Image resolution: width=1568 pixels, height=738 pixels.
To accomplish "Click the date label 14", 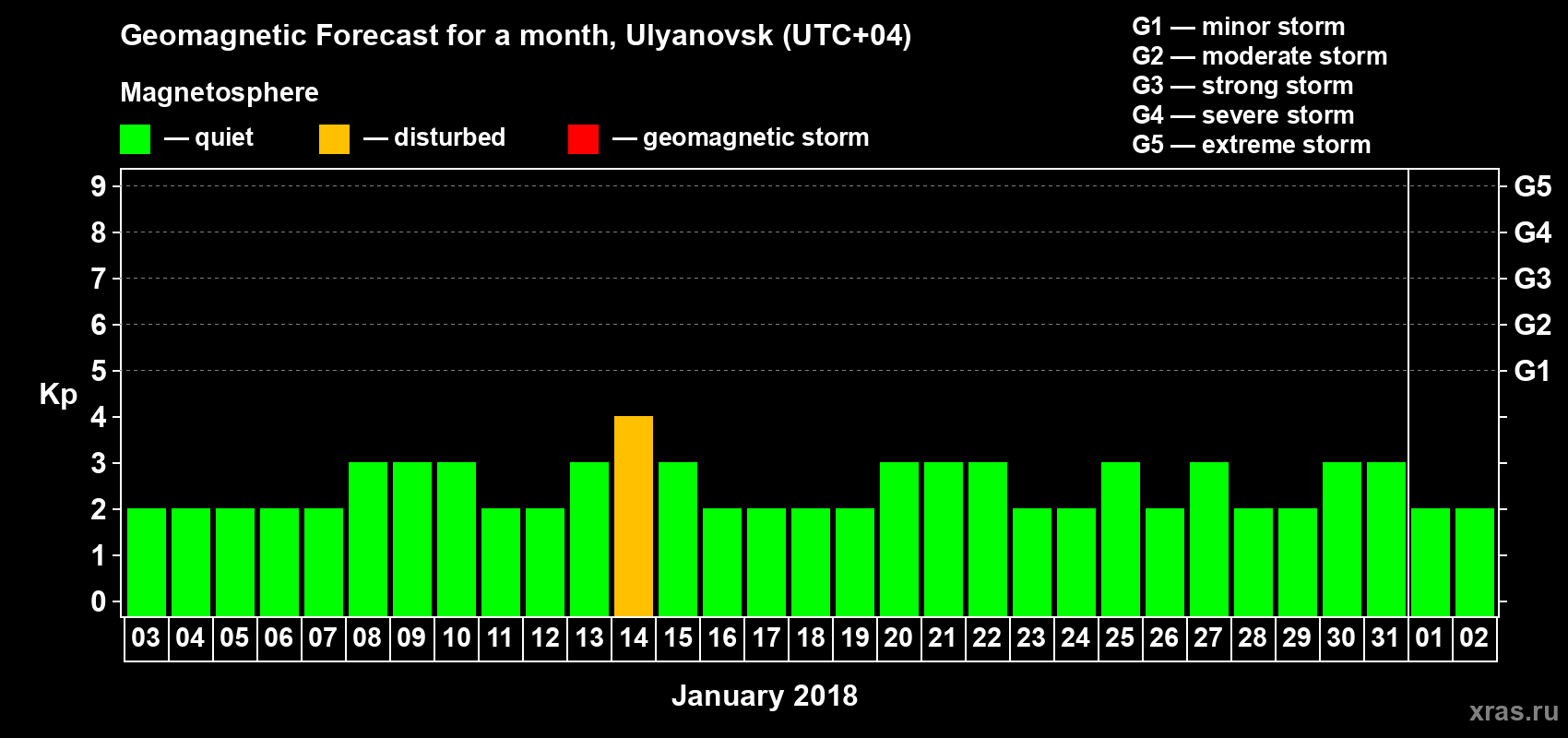I will pos(633,637).
